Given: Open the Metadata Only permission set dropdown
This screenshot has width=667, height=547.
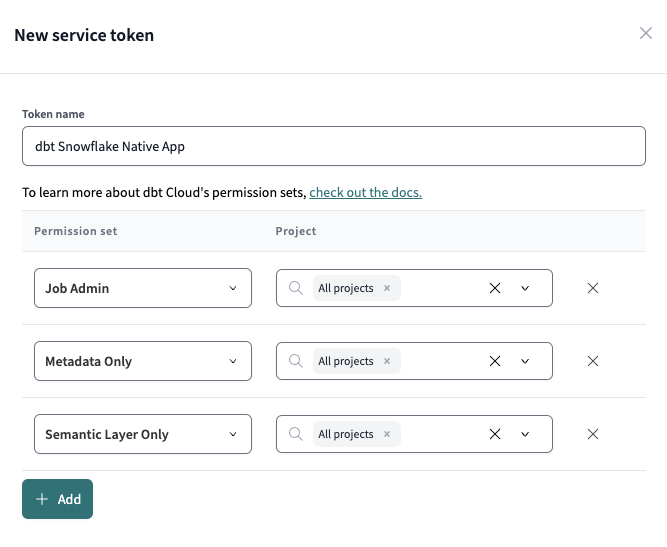Looking at the screenshot, I should click(142, 361).
